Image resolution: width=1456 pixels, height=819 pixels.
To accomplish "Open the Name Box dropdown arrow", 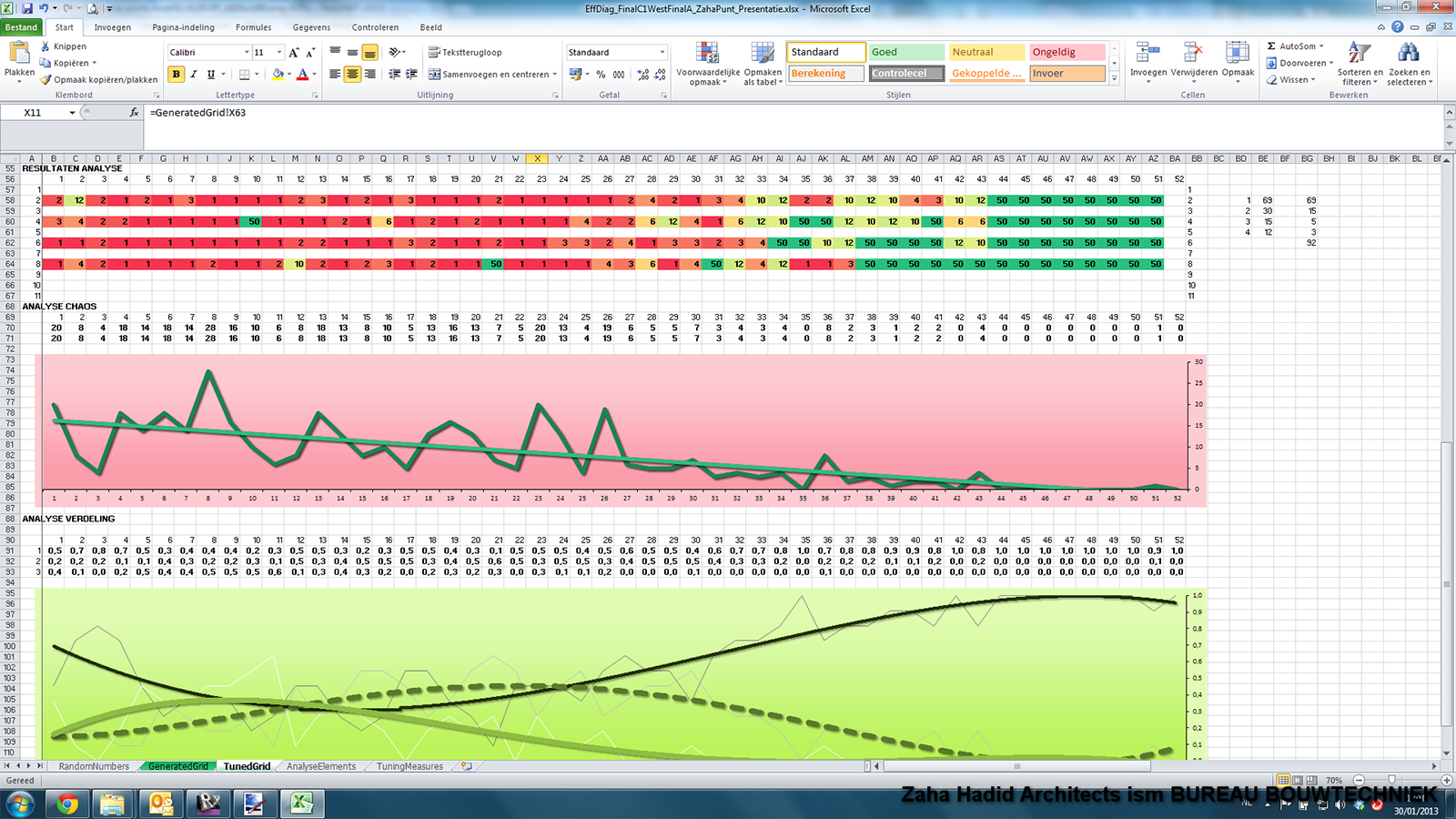I will point(72,113).
